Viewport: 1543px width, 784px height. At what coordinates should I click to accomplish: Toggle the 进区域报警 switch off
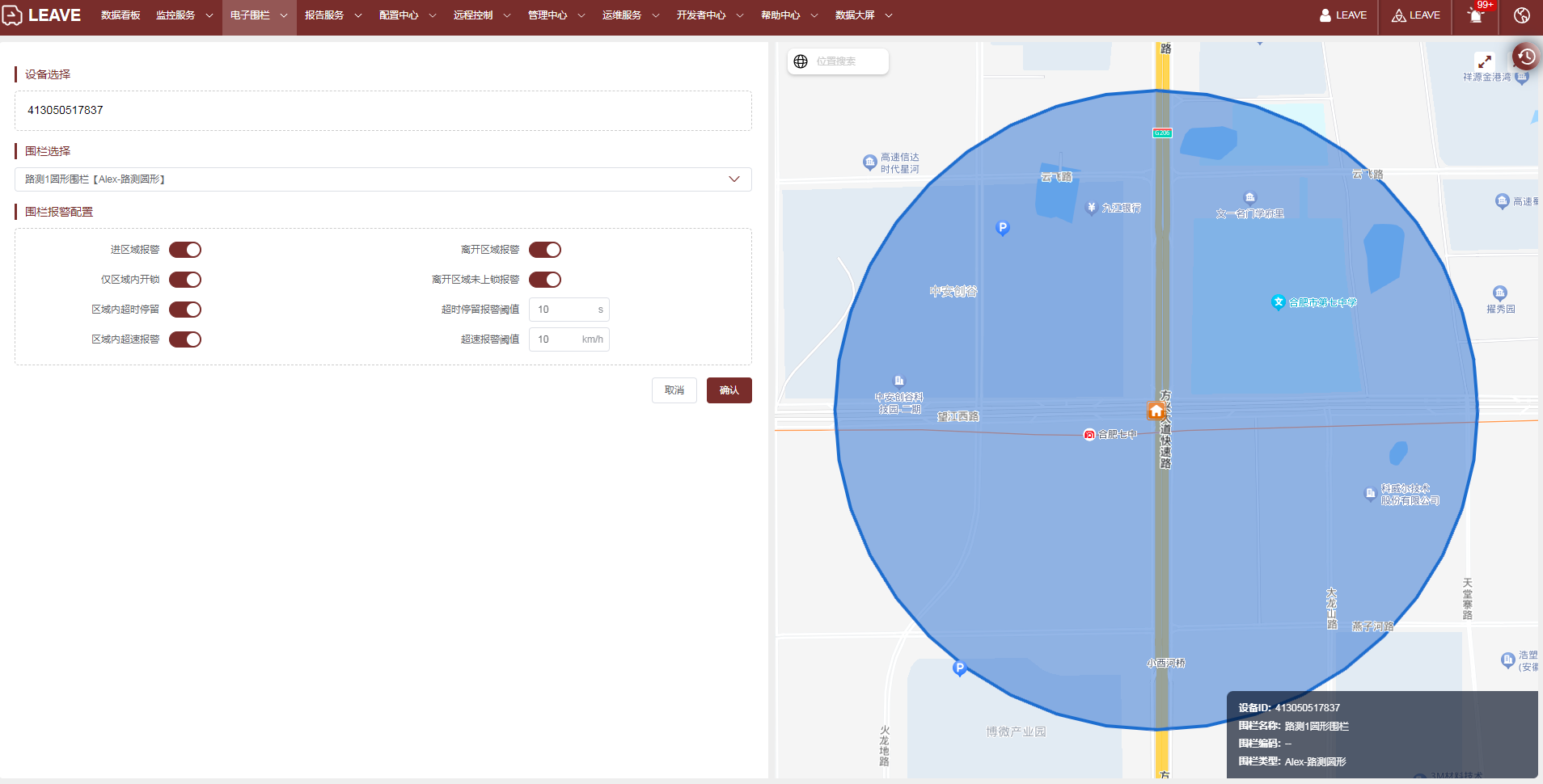coord(185,250)
